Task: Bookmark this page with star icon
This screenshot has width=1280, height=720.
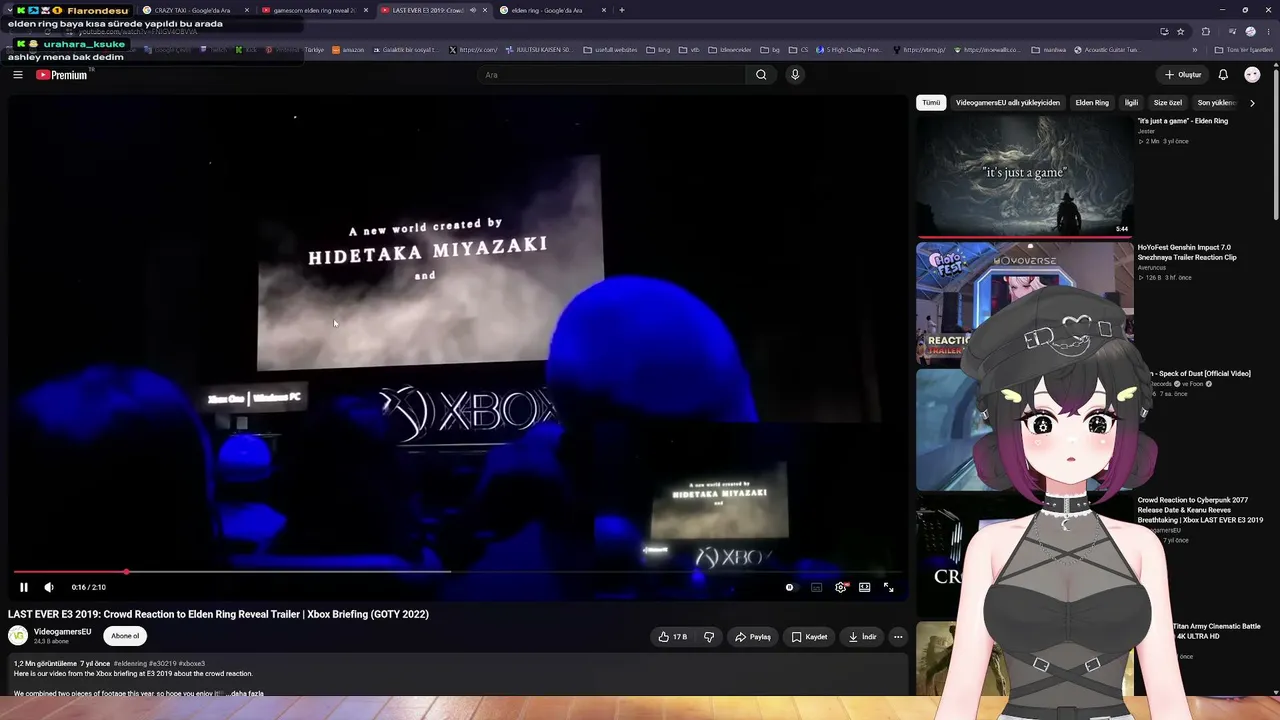Action: 1181,31
